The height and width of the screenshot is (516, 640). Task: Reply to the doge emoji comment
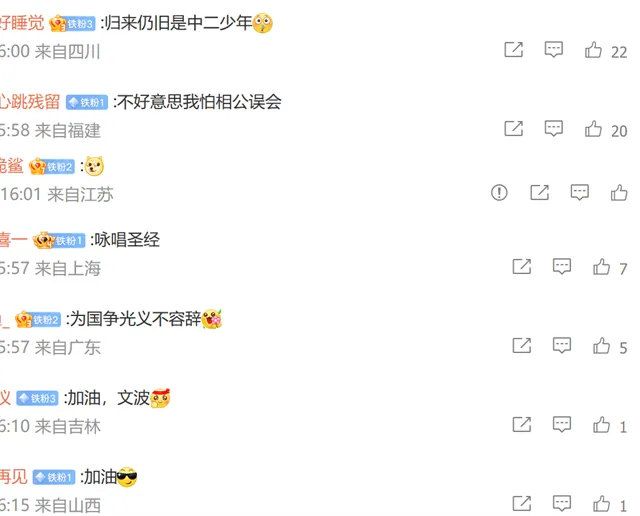point(579,192)
